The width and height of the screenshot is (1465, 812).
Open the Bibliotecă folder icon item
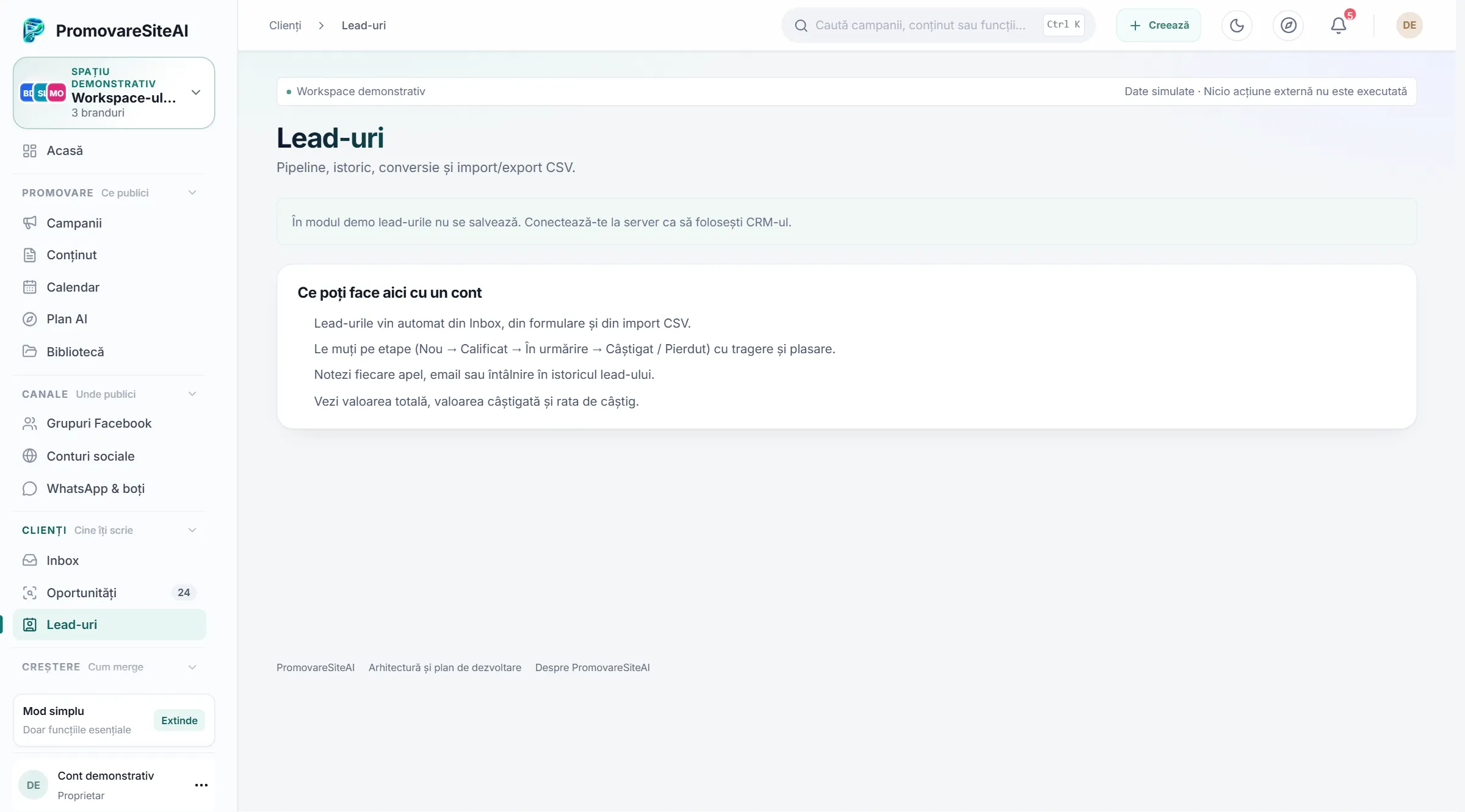[x=109, y=352]
